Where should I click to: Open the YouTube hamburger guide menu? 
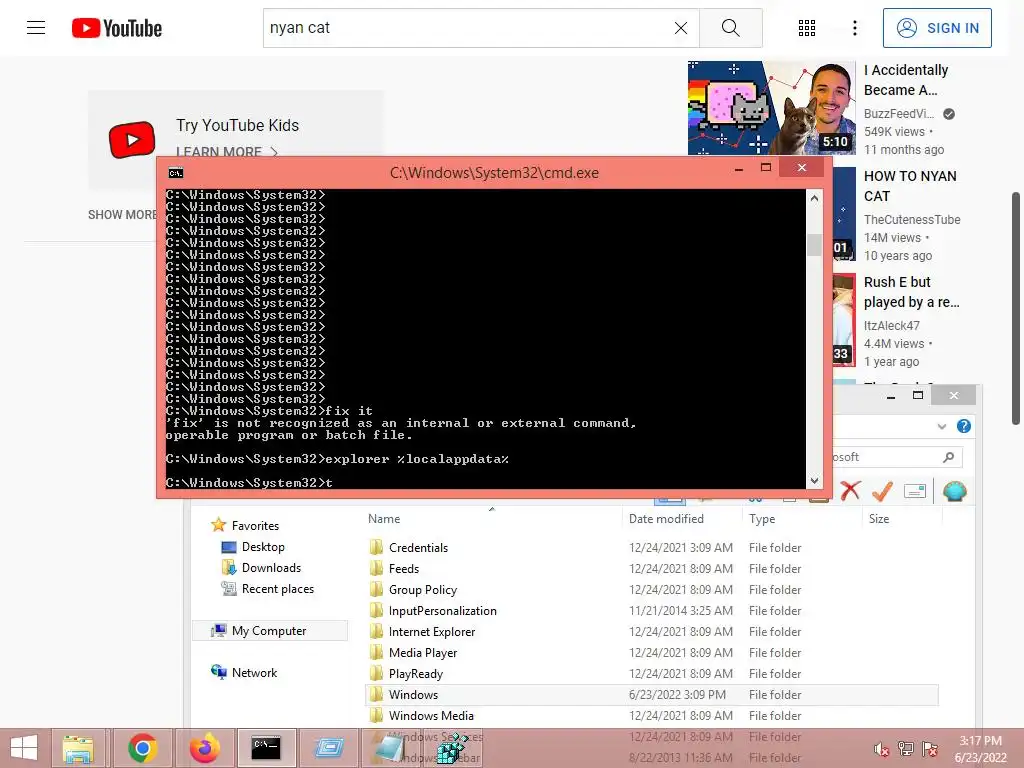[36, 27]
